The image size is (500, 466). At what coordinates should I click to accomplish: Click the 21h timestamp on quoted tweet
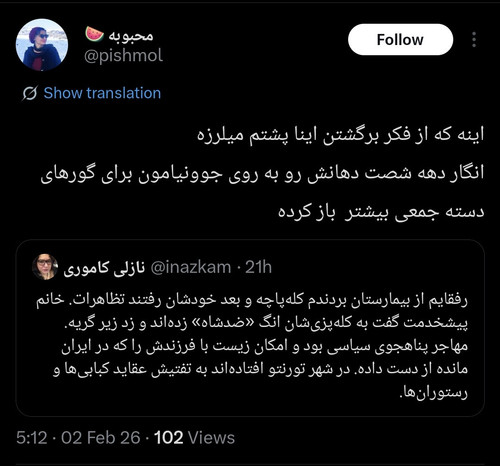click(258, 267)
